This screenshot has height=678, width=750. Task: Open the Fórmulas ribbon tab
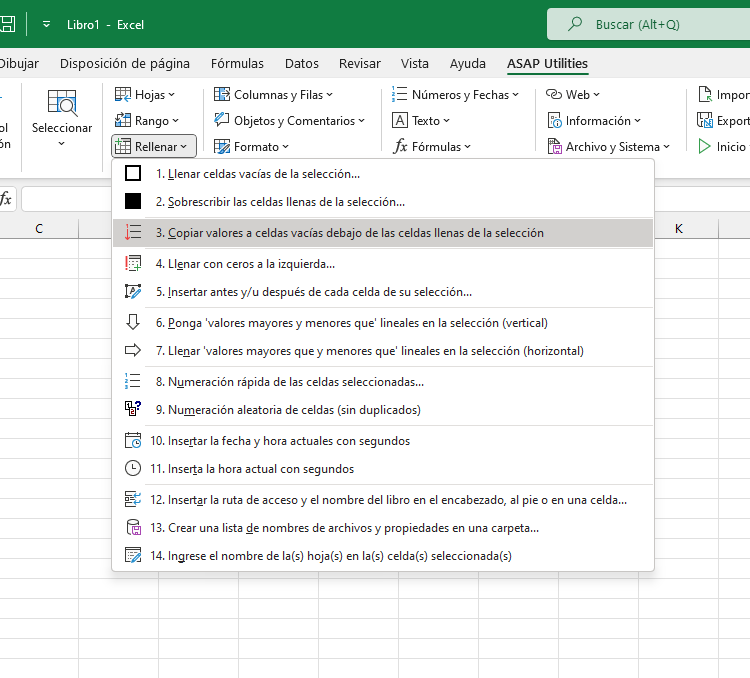(237, 64)
